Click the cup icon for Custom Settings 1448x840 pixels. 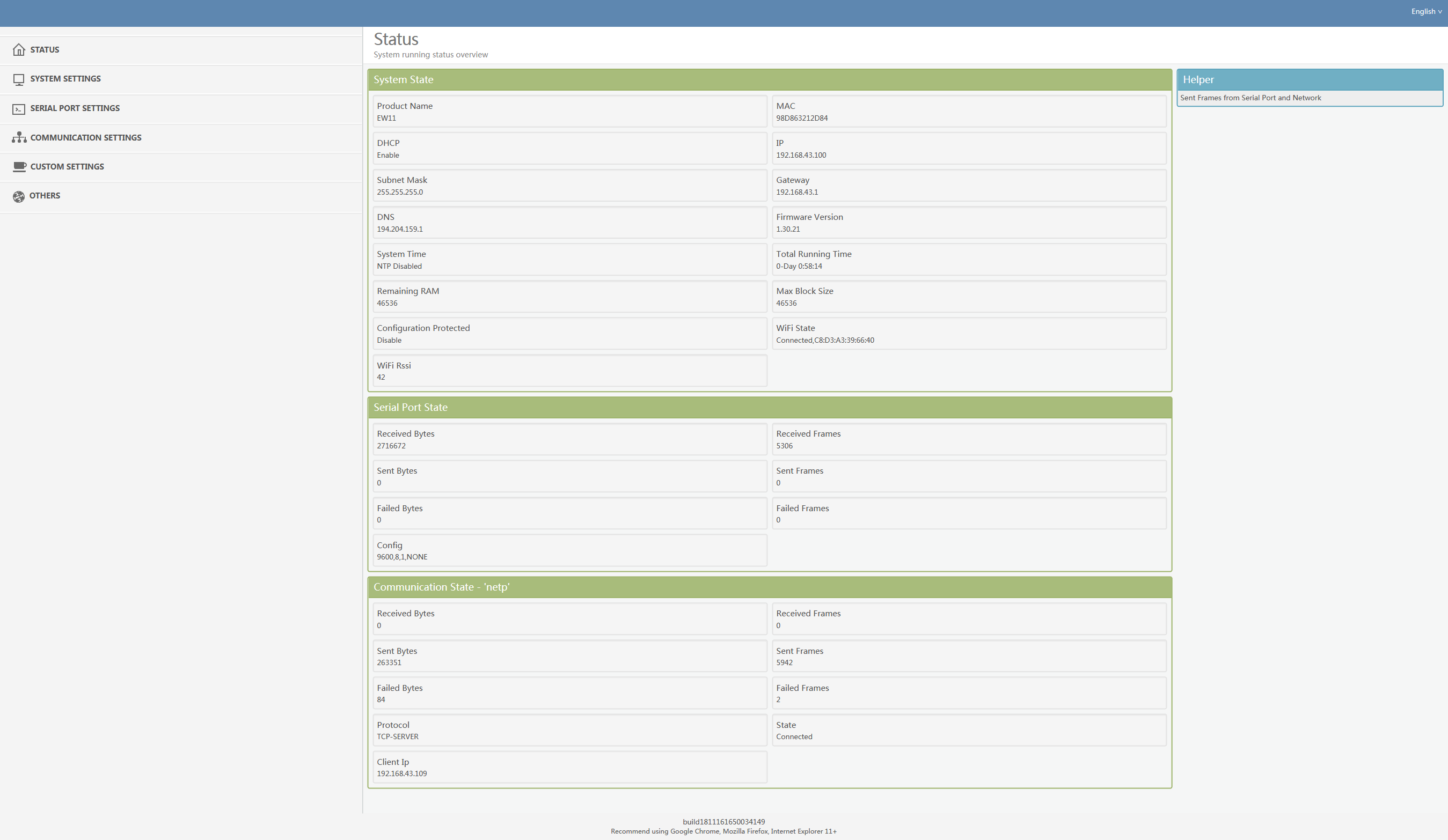(19, 166)
